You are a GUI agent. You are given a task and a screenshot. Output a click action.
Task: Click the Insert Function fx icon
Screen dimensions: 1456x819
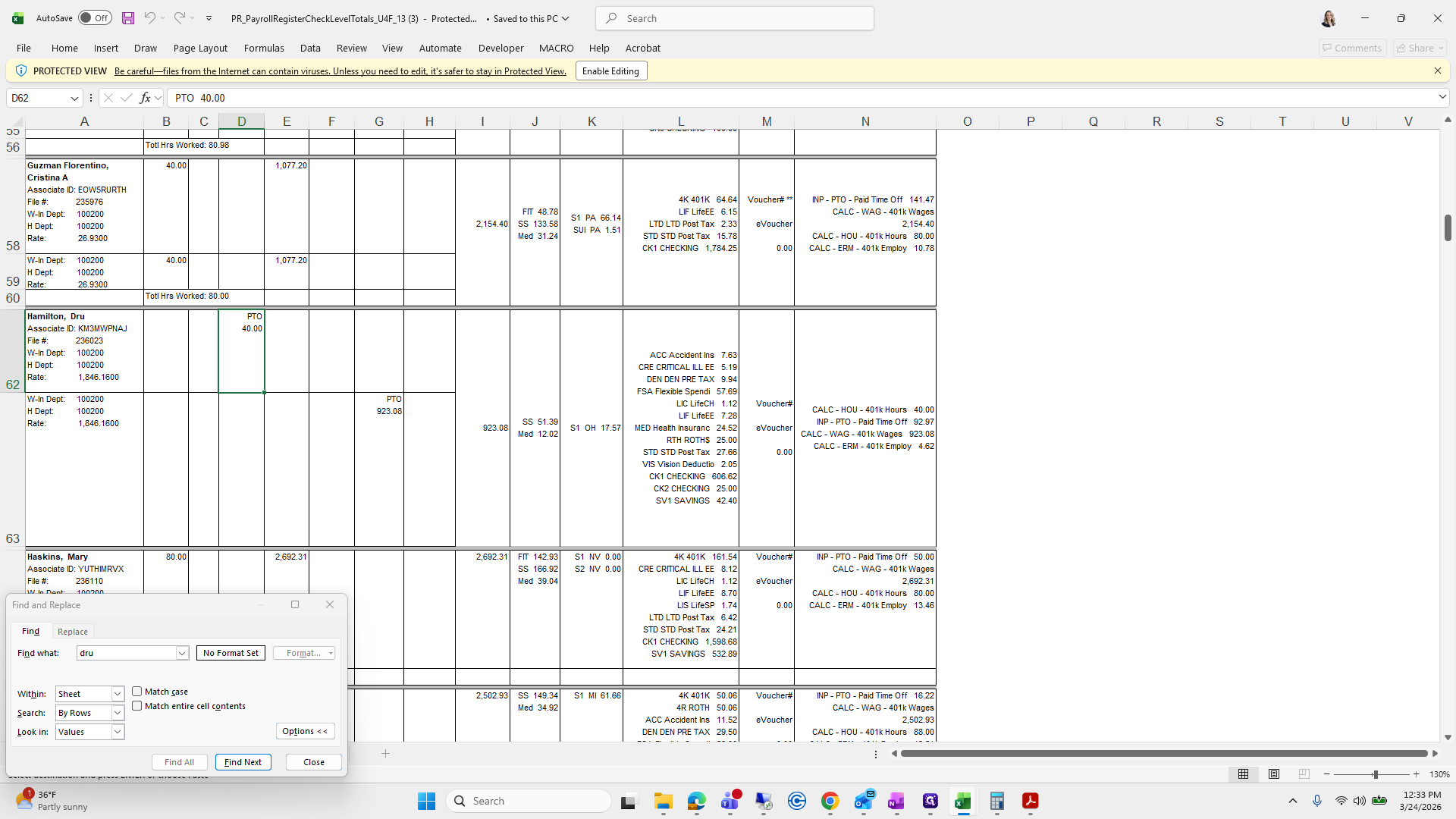145,98
